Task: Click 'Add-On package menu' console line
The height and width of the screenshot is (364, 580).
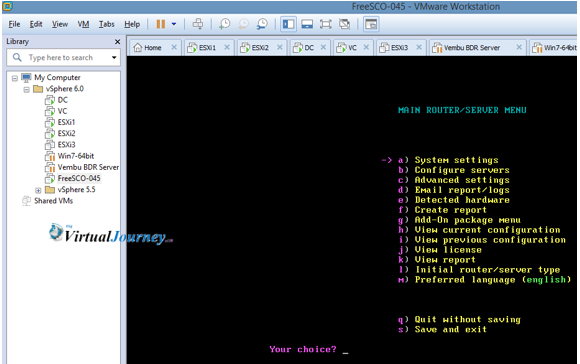Action: pyautogui.click(x=468, y=220)
